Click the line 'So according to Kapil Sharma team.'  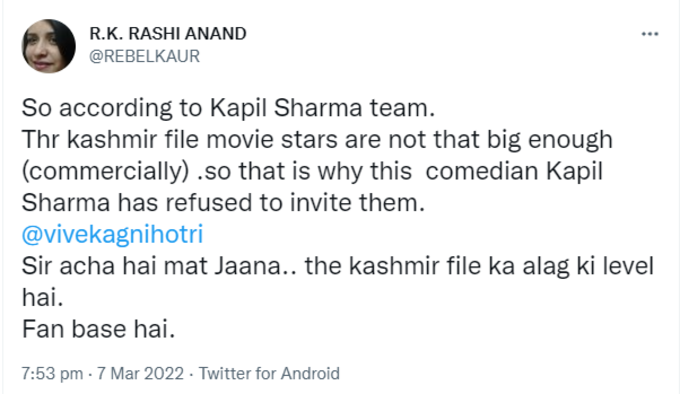[x=228, y=108]
